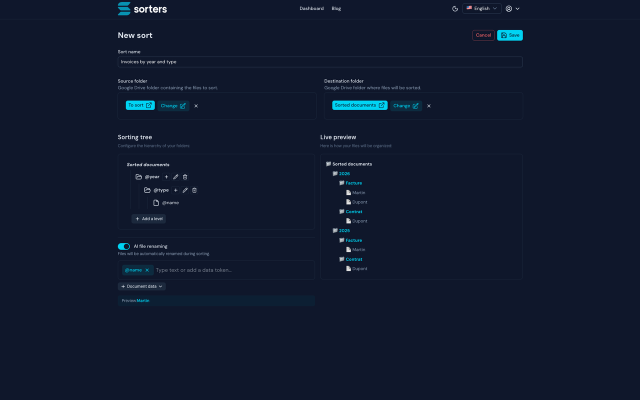Toggle the dark mode theme icon
Image resolution: width=640 pixels, height=400 pixels.
pos(455,9)
